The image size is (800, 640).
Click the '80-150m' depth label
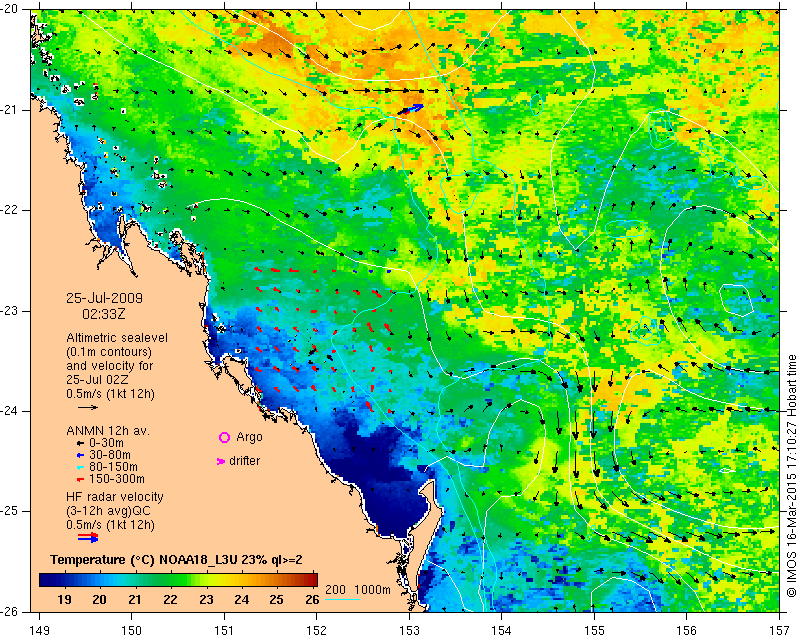tap(113, 467)
